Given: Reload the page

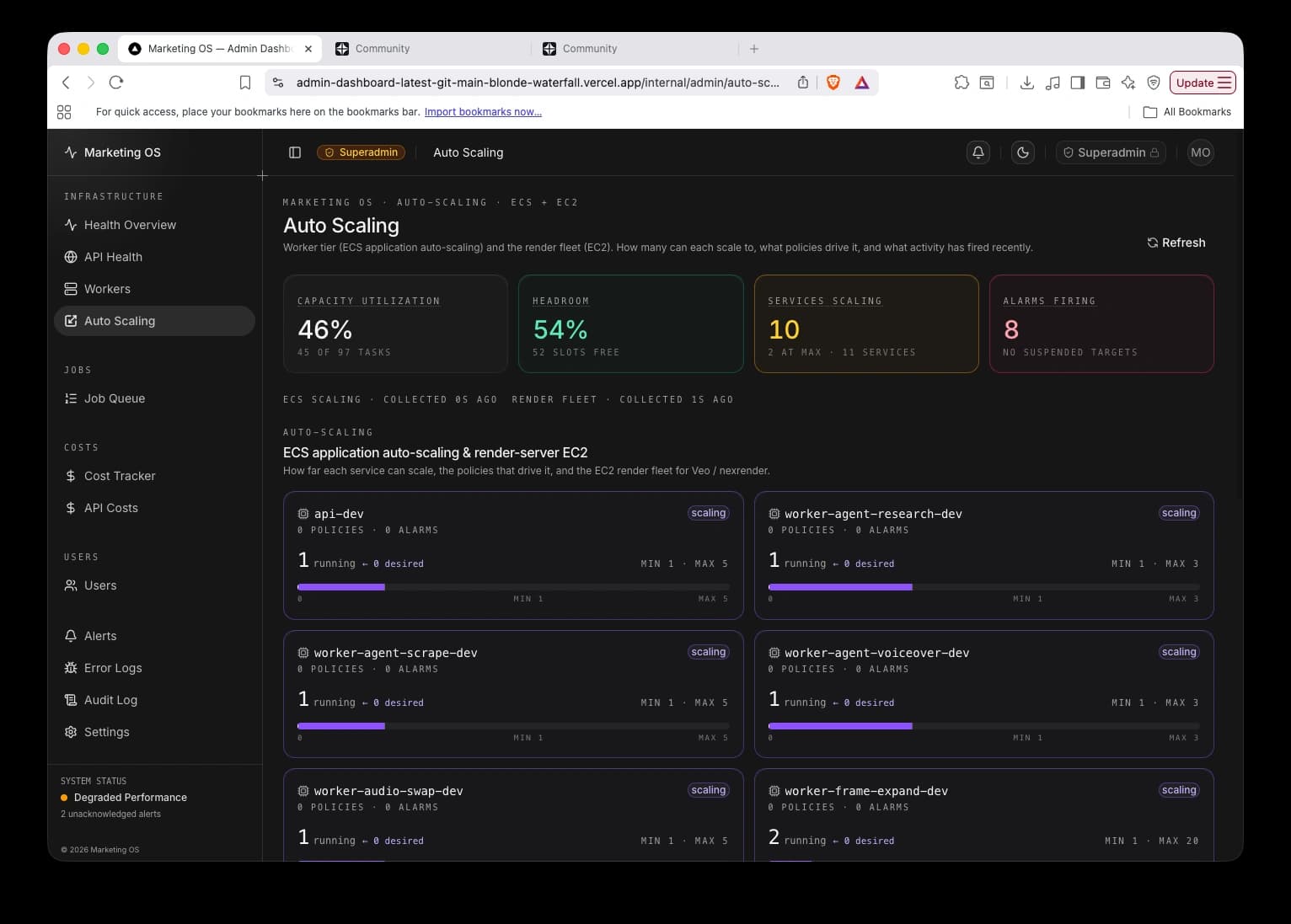Looking at the screenshot, I should [x=116, y=83].
